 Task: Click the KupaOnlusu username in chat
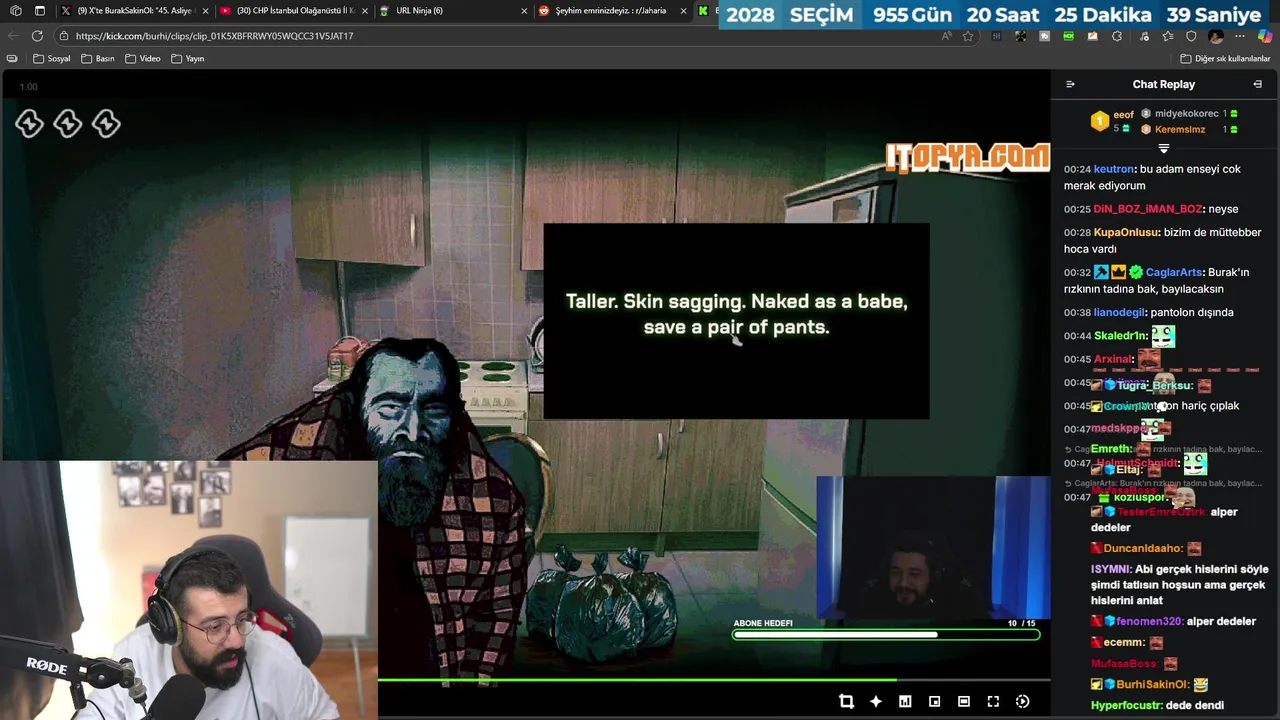pyautogui.click(x=1127, y=232)
